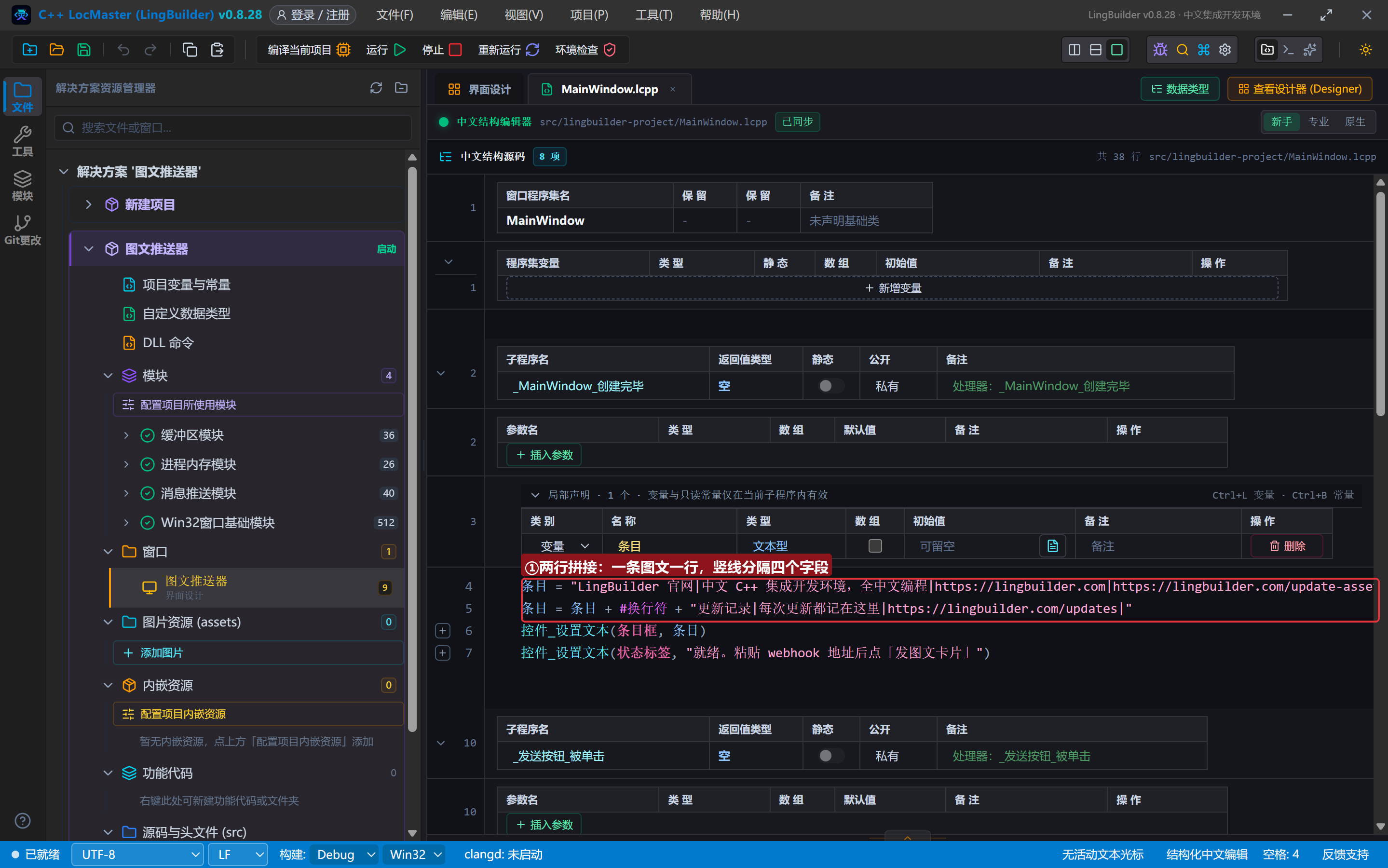This screenshot has height=868, width=1388.
Task: Click the save icon in toolbar
Action: 84,50
